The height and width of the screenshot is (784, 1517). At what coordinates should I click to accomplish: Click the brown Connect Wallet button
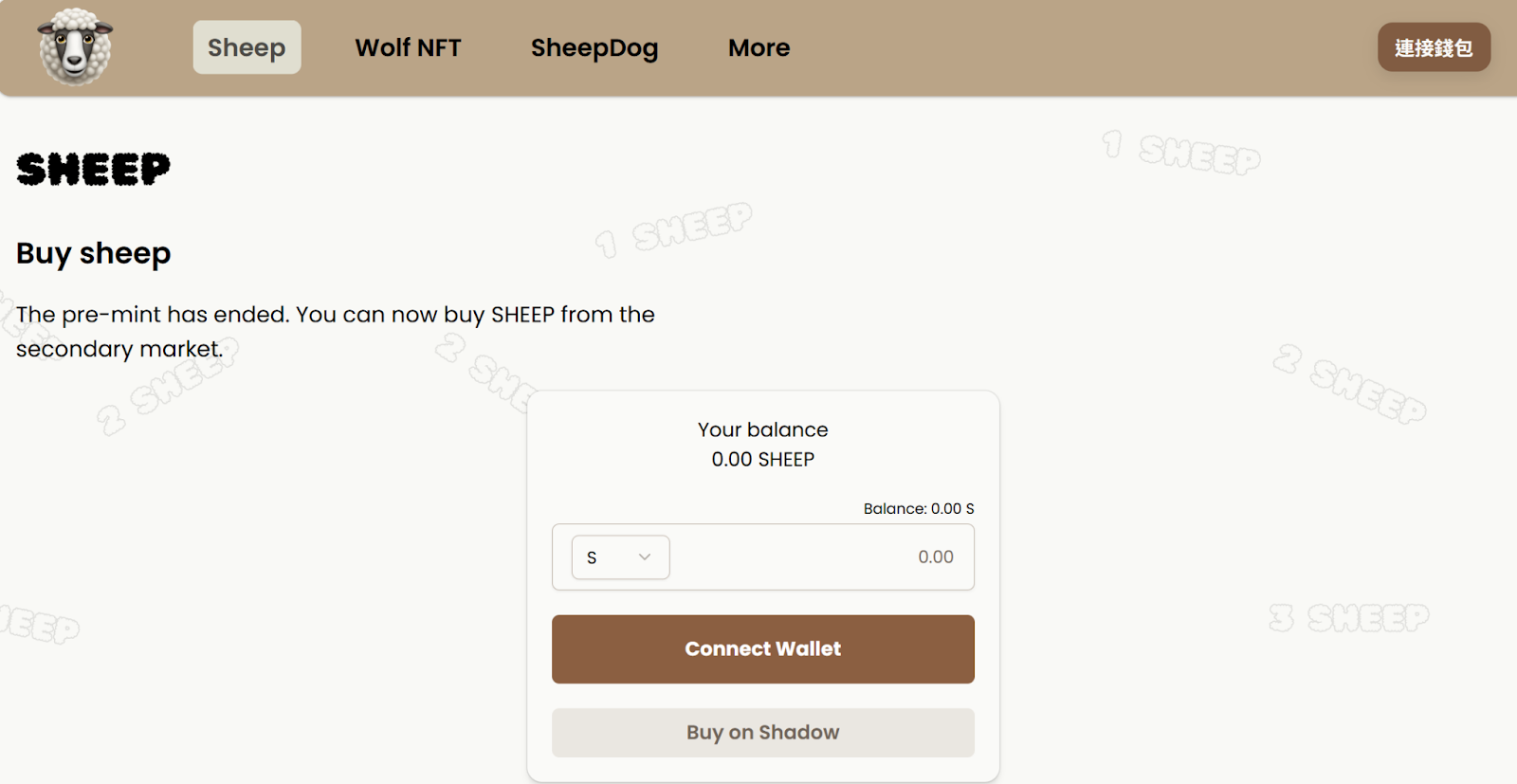pos(762,649)
